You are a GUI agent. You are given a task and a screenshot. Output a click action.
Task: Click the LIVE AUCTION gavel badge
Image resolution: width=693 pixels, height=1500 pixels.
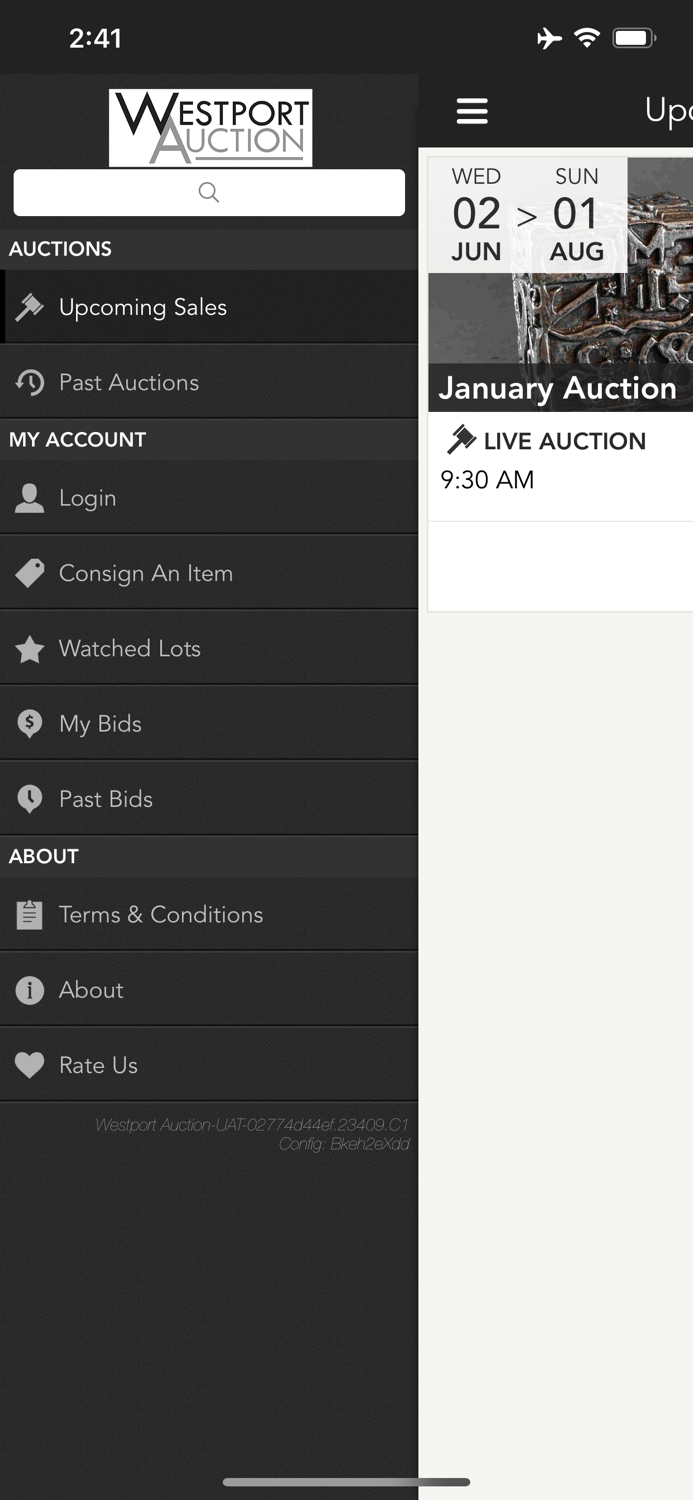pyautogui.click(x=462, y=439)
